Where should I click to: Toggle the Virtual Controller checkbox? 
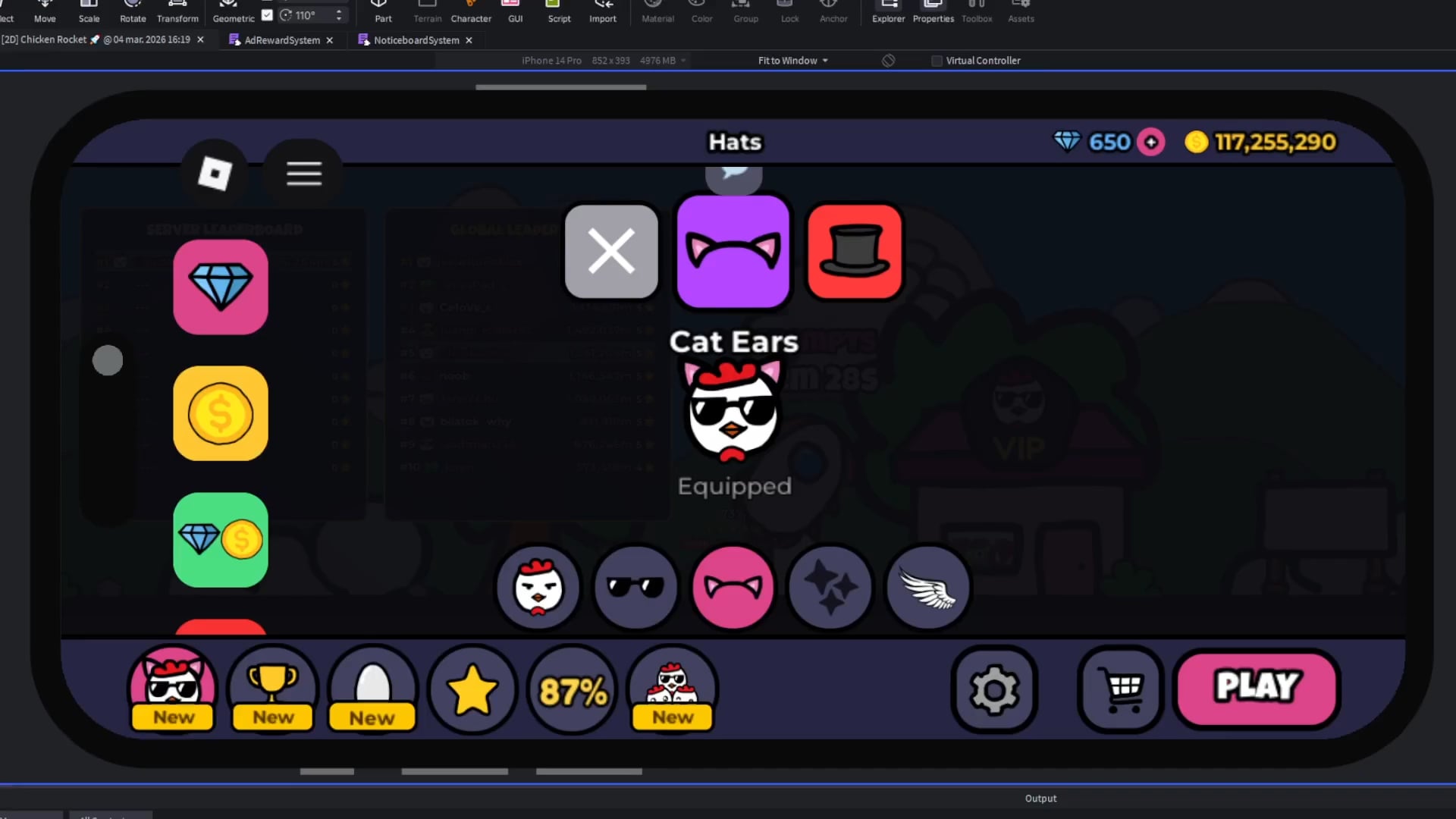coord(937,61)
